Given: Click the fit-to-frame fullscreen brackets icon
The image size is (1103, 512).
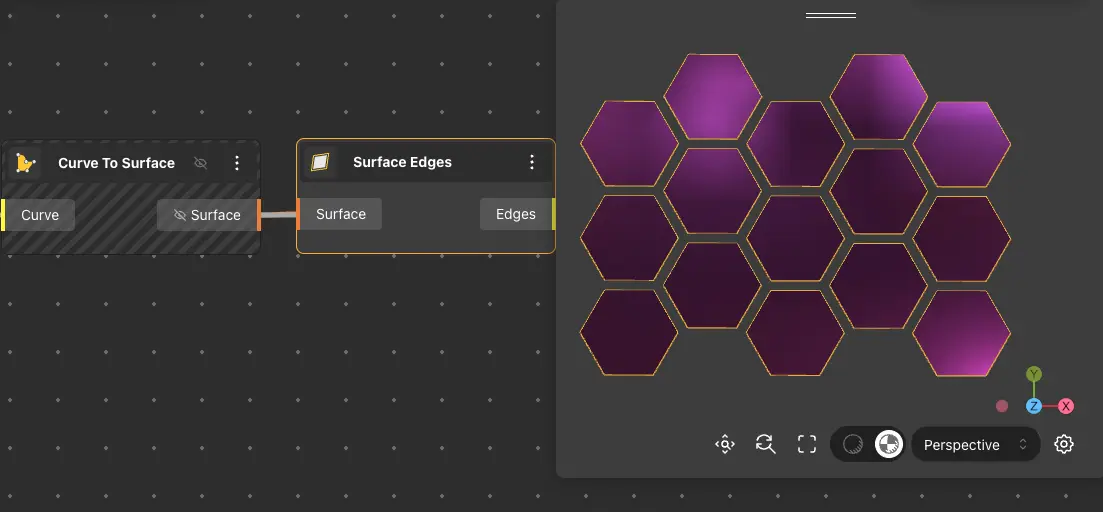Looking at the screenshot, I should [x=807, y=444].
